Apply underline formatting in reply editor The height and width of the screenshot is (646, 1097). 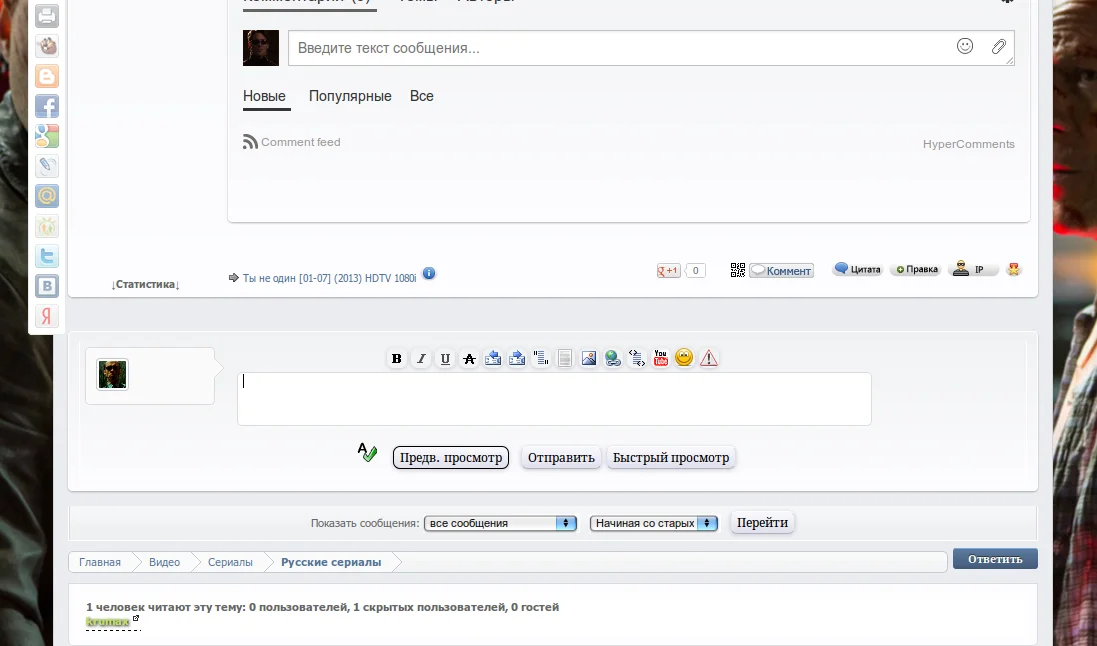point(445,358)
